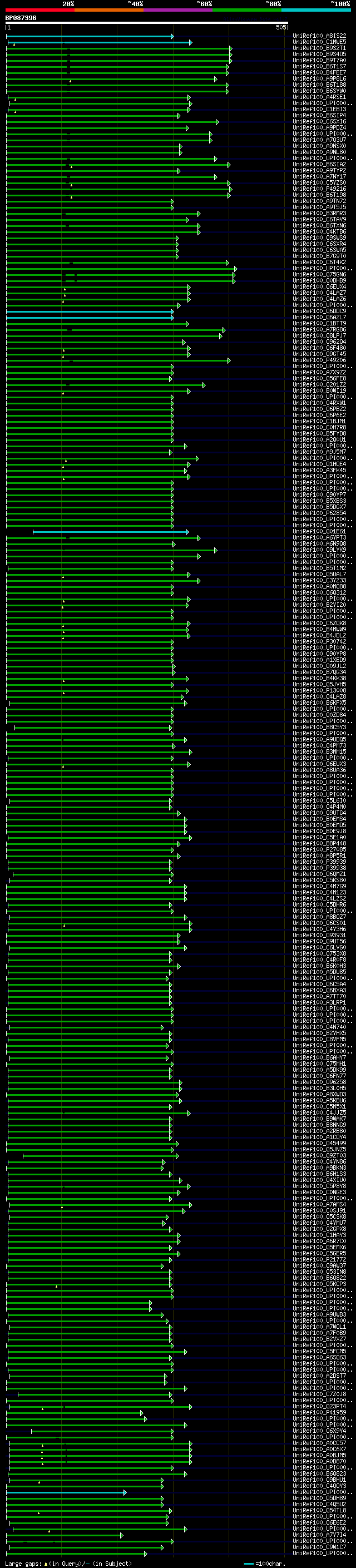Image resolution: width=356 pixels, height=1568 pixels.
Task: Select the UniRef100_Q56FE8 label
Action: pyautogui.click(x=319, y=379)
